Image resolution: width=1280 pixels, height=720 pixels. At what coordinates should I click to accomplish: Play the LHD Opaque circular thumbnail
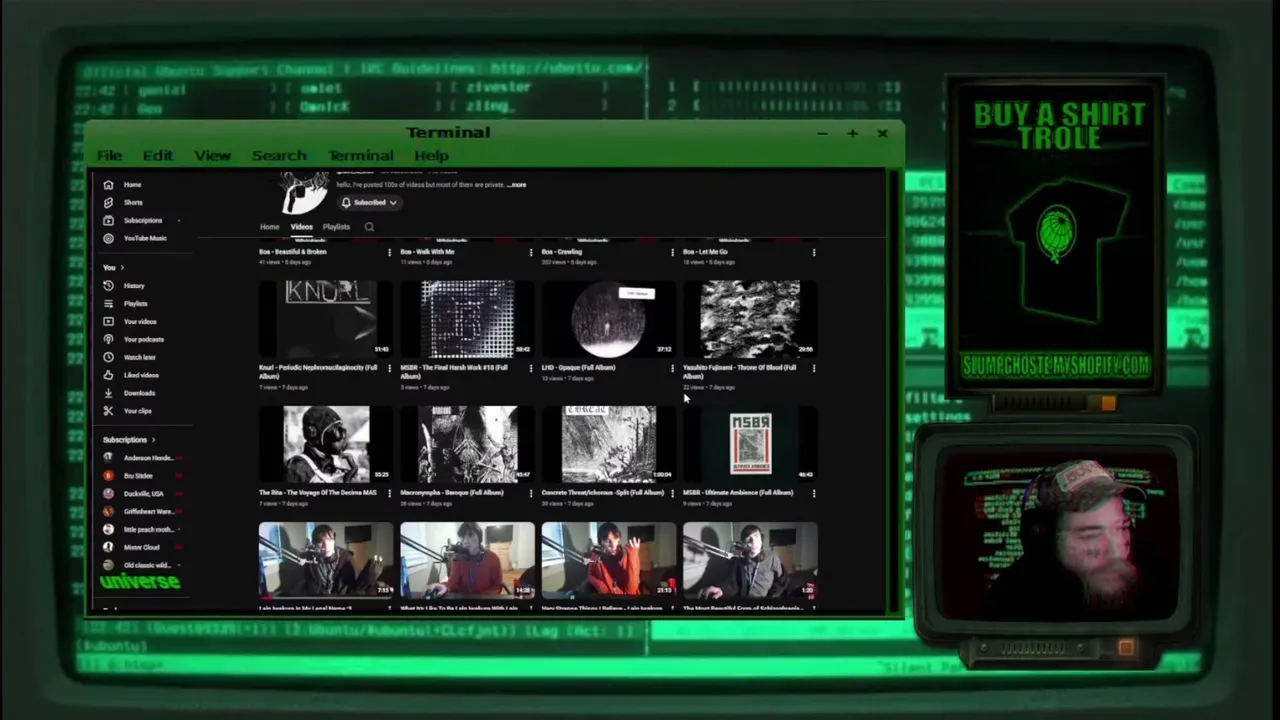[608, 318]
